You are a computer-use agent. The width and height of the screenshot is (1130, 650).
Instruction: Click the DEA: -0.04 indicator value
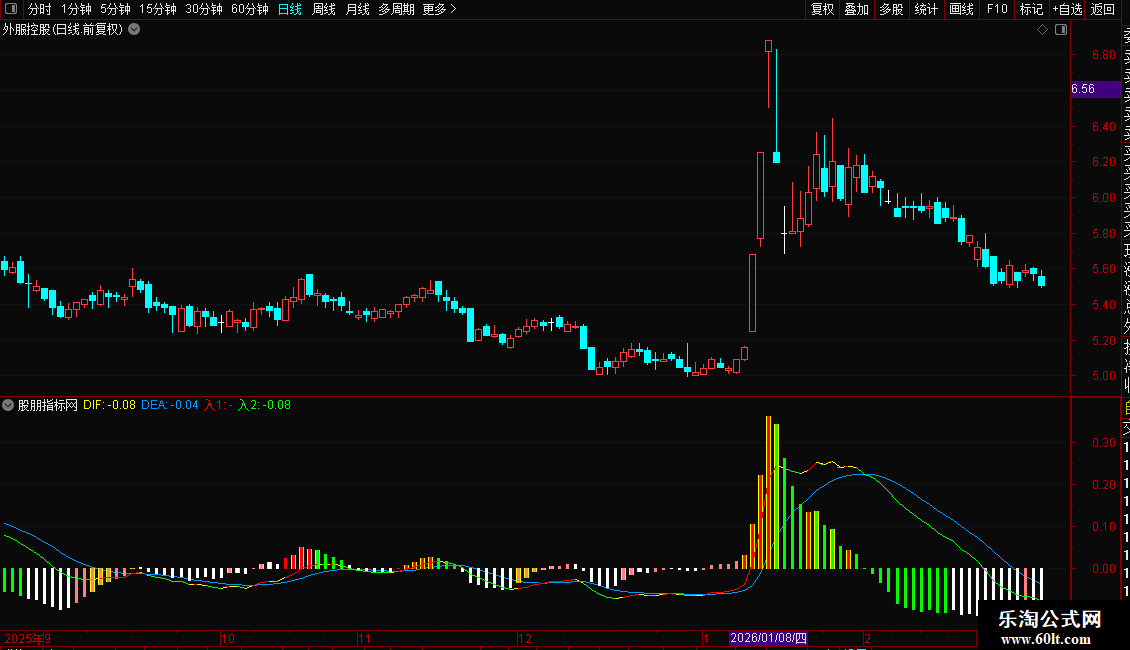(169, 405)
